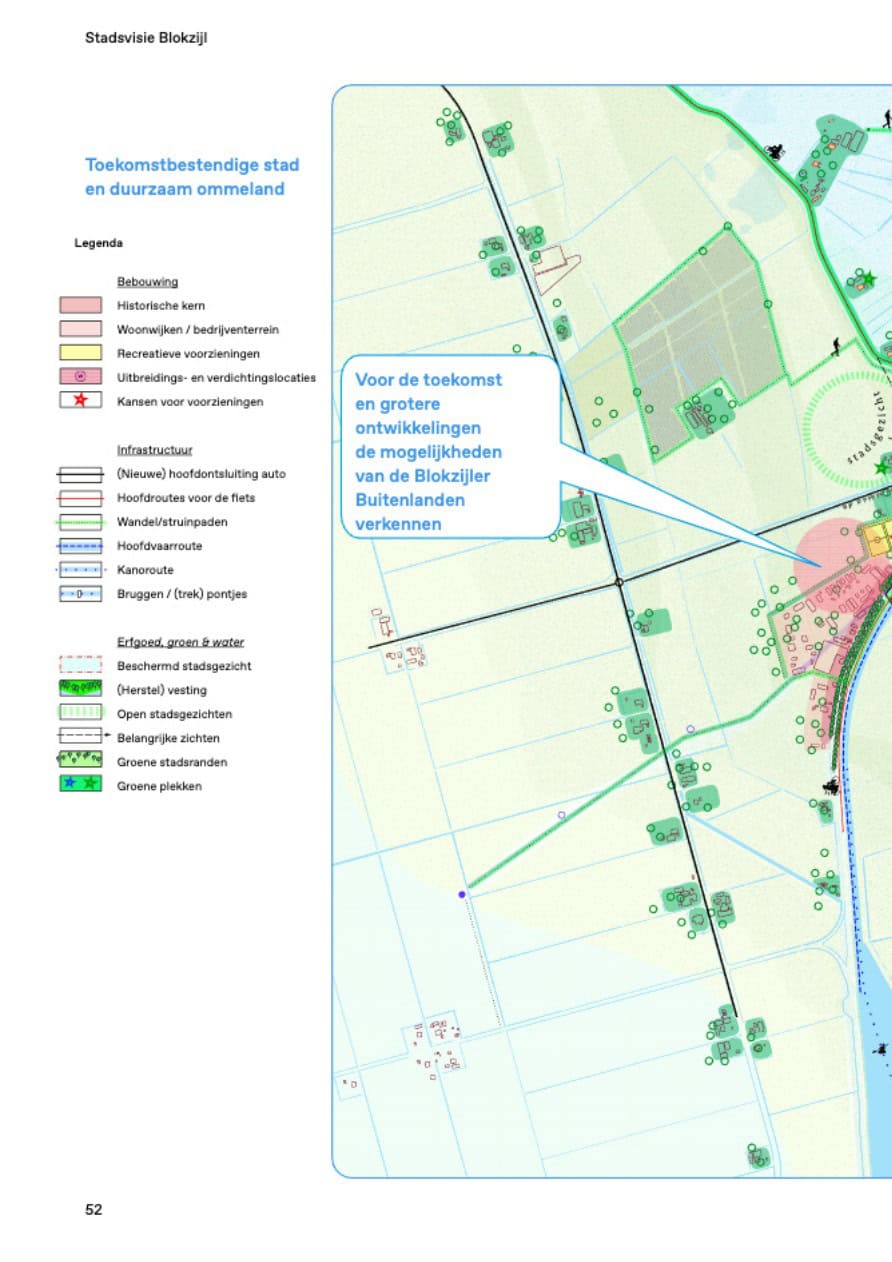This screenshot has width=892, height=1262.
Task: Click the Historische kern color swatch
Action: [x=81, y=306]
